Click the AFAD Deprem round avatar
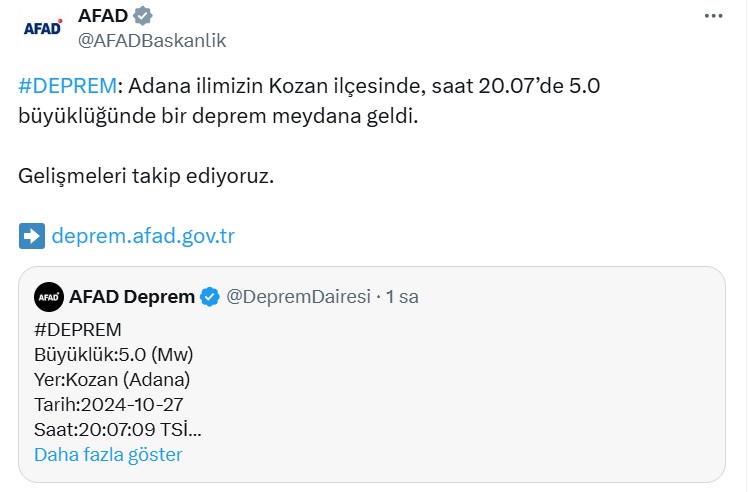Screen dimensions: 749x492 (x=48, y=297)
